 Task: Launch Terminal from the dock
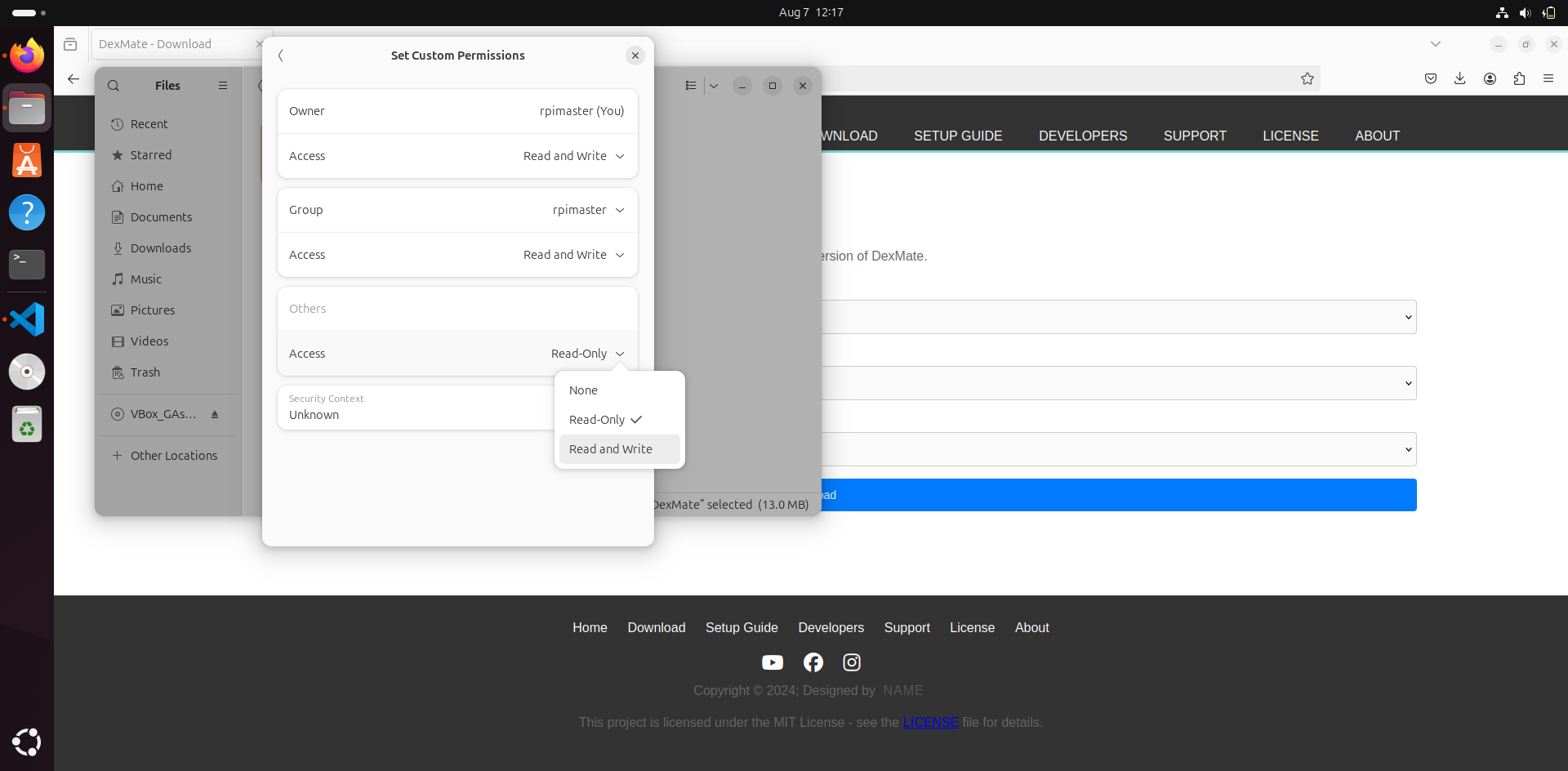(27, 265)
